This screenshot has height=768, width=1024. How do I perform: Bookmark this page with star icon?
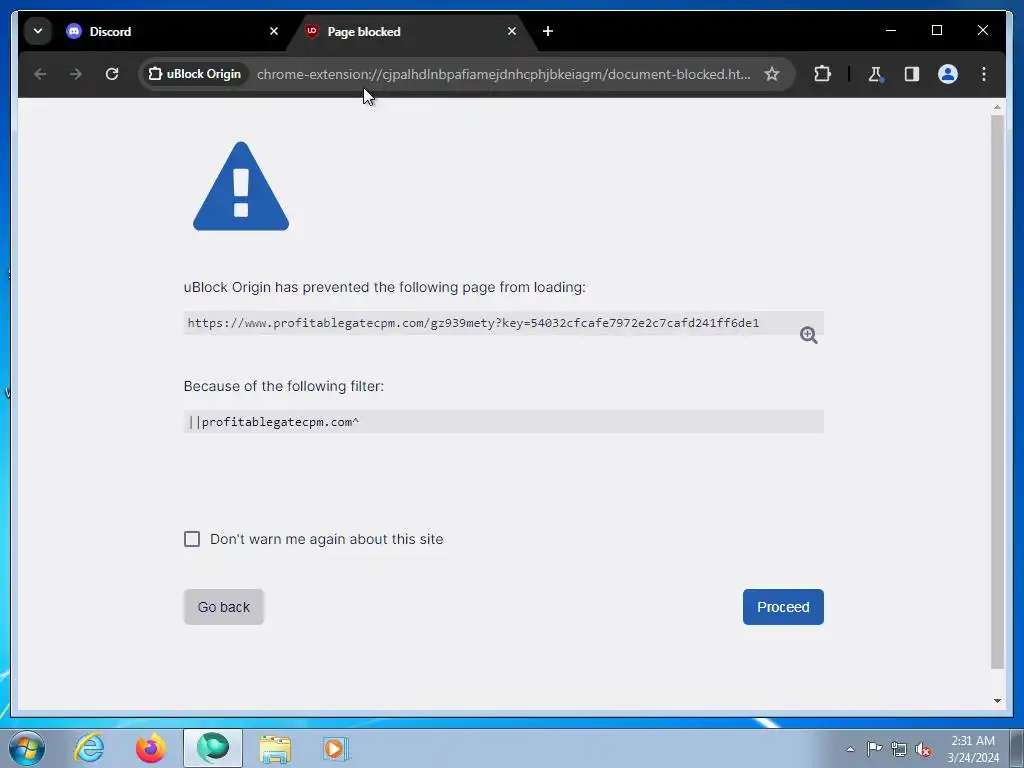pos(772,74)
